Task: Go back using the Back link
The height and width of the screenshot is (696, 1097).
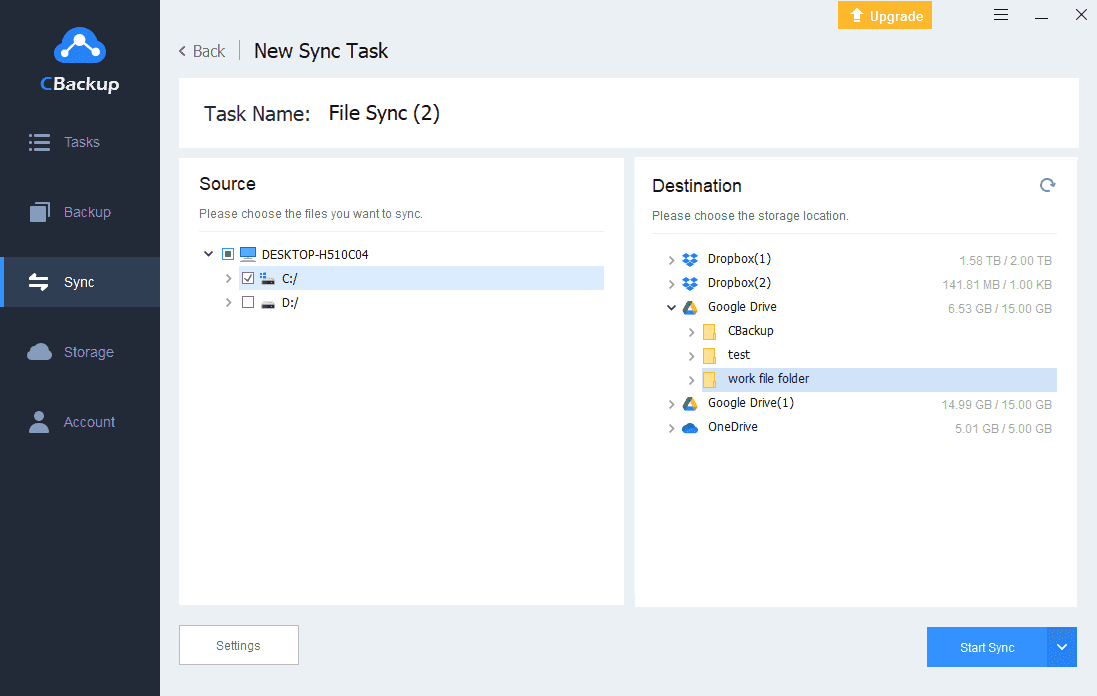Action: (202, 51)
